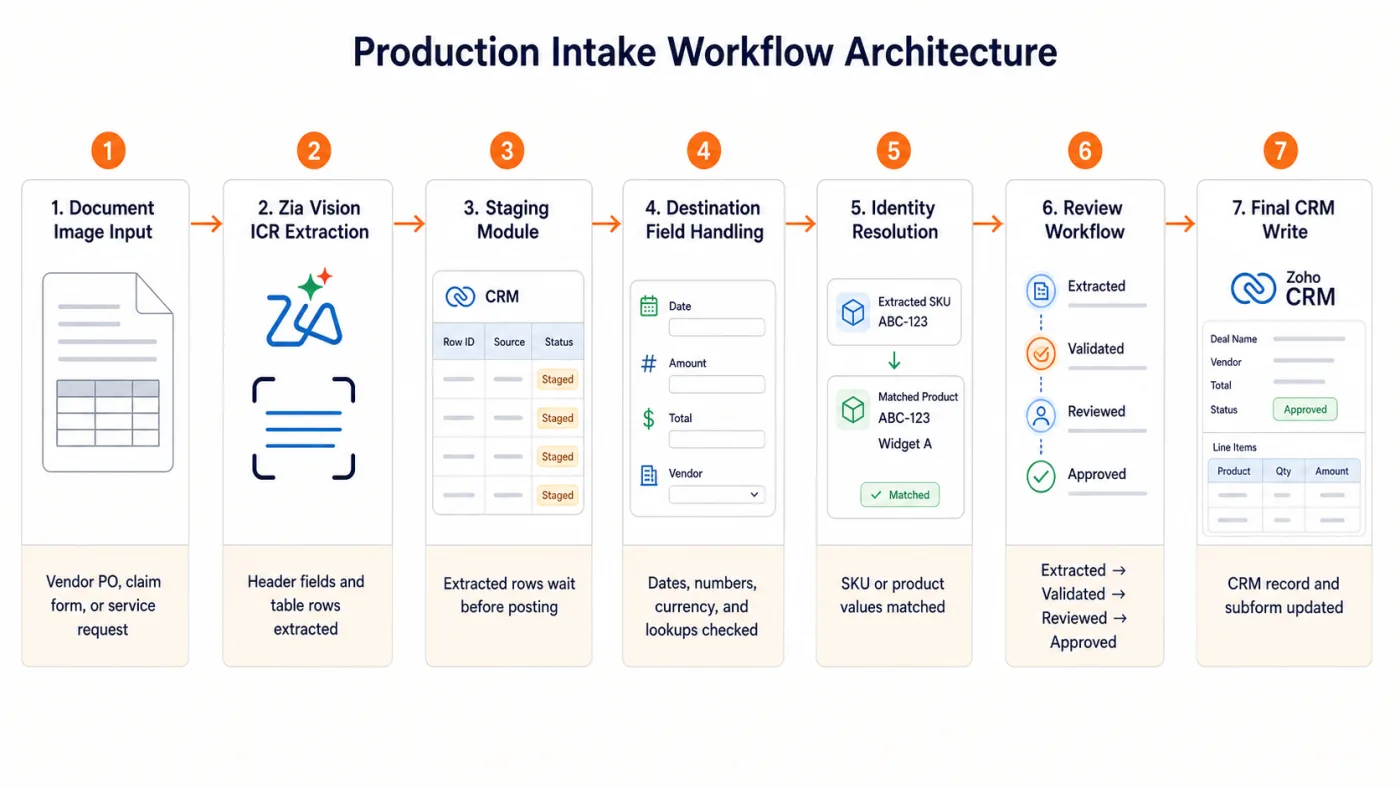Click the blue cube icon for Extracted SKU
The height and width of the screenshot is (788, 1400).
(x=853, y=313)
